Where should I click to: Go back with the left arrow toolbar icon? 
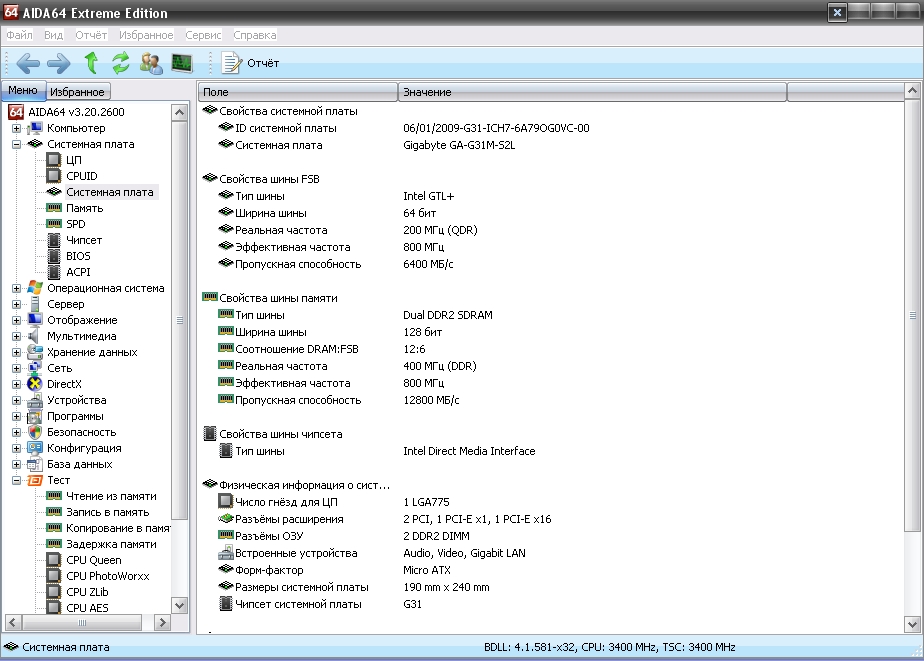pyautogui.click(x=28, y=62)
